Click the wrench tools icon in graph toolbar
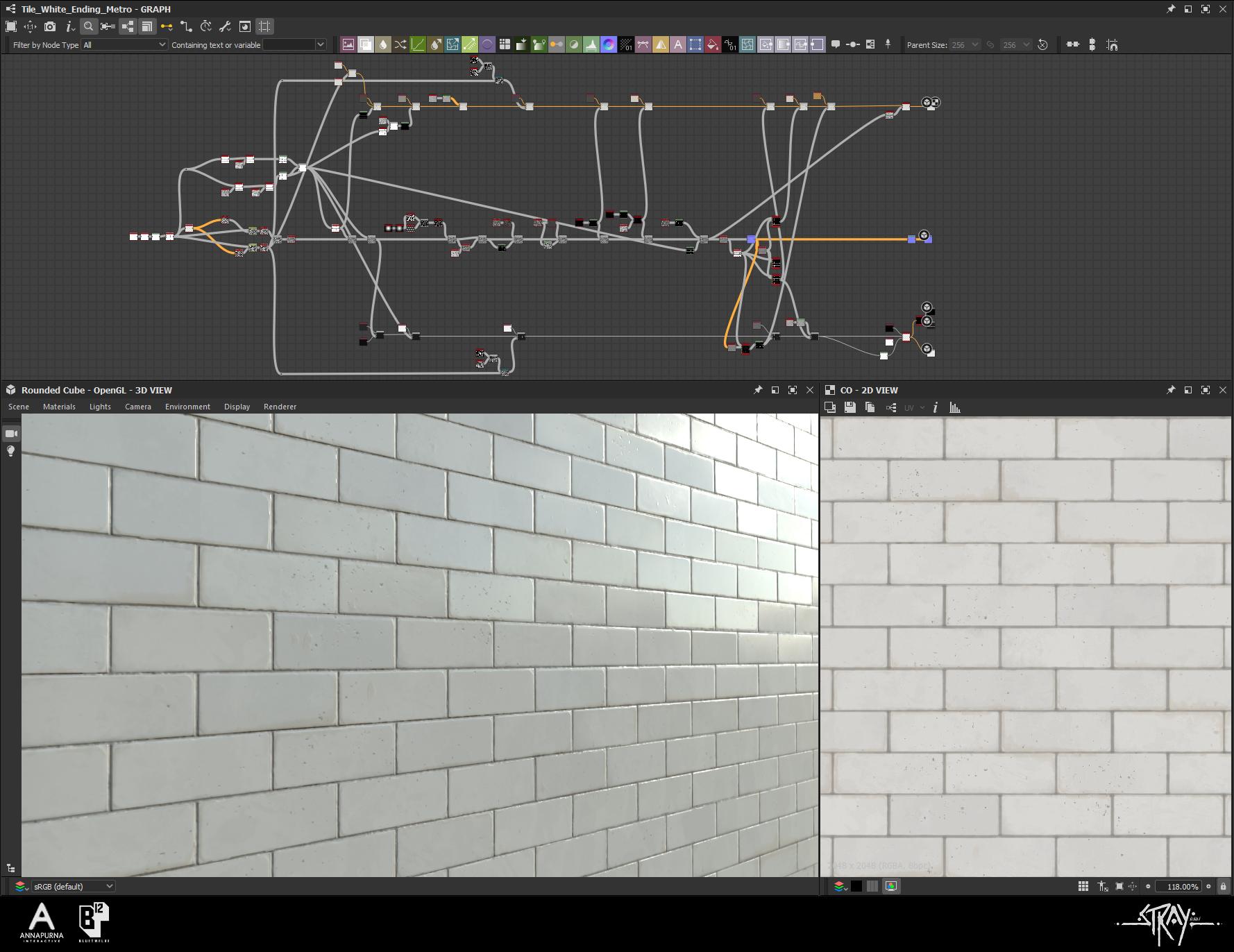Image resolution: width=1234 pixels, height=952 pixels. coord(225,26)
